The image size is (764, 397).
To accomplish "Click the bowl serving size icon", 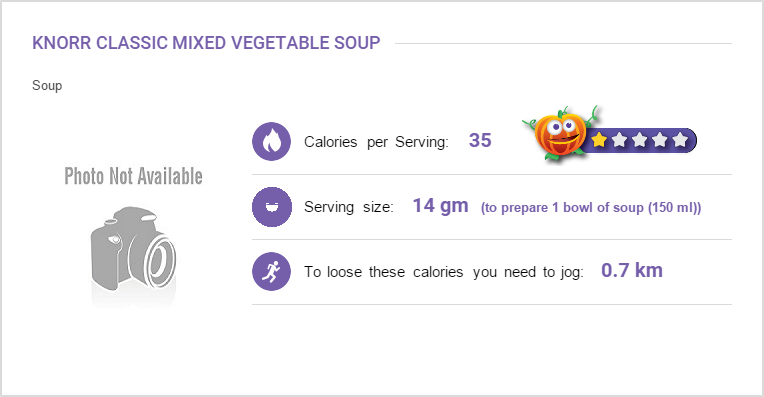I will tap(271, 207).
